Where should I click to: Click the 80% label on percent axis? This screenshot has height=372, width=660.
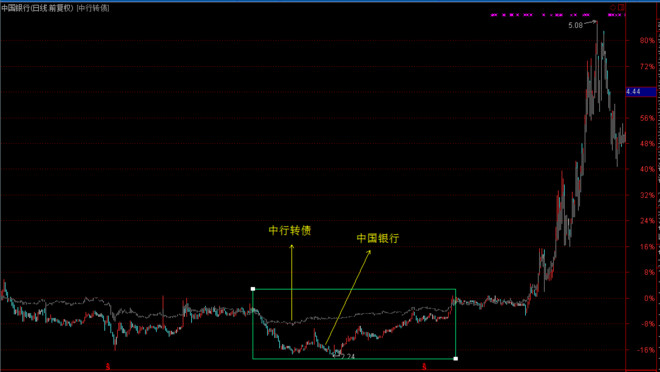click(647, 41)
